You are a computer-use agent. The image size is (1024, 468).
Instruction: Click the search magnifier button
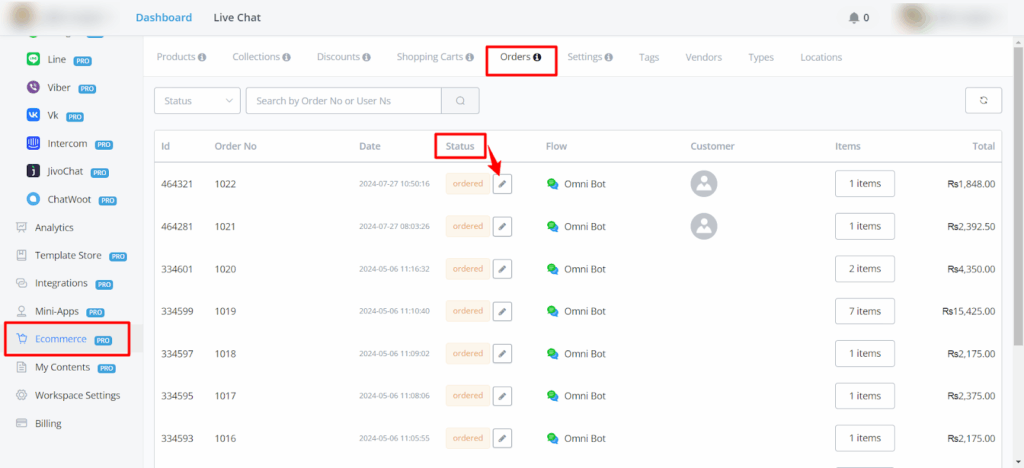[460, 101]
